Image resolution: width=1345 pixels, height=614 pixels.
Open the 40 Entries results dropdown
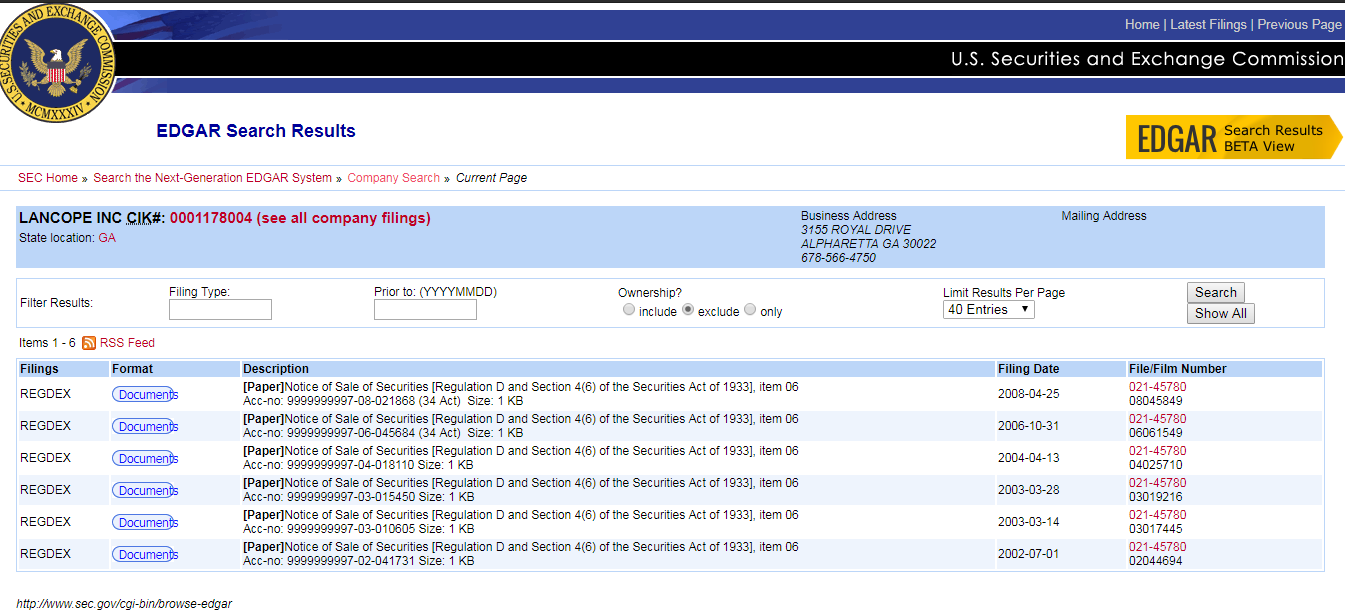[988, 310]
